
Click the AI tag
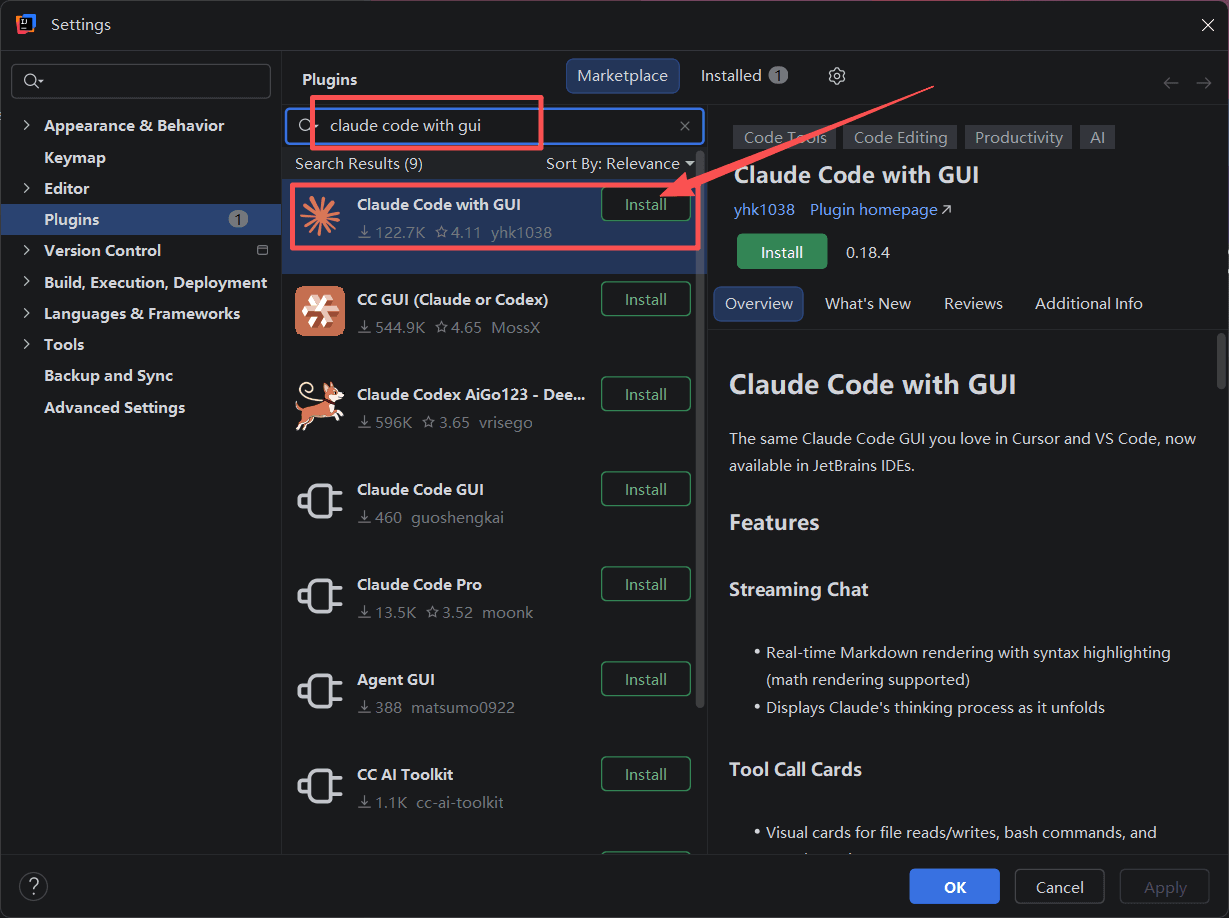1097,138
